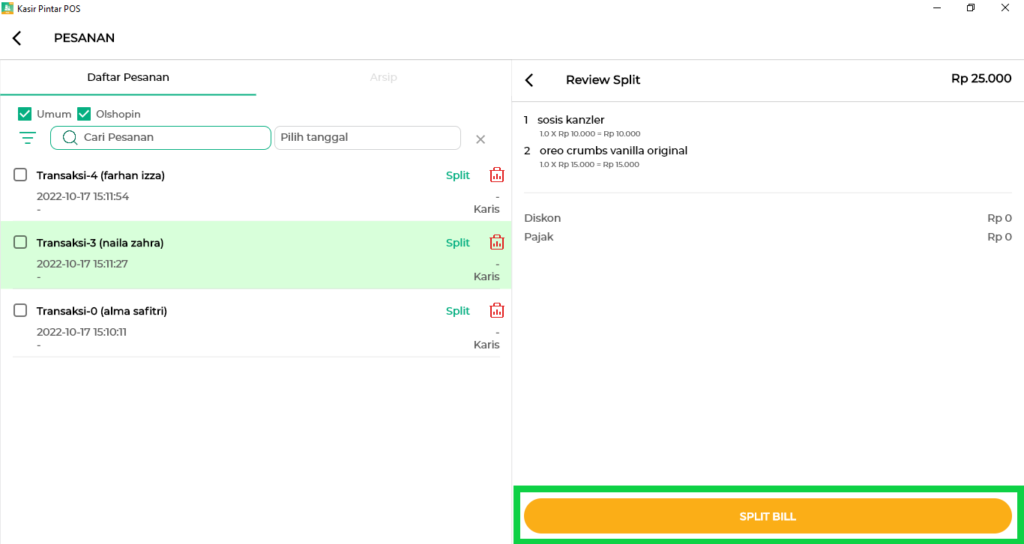
Task: Click the back arrow beside Review Split
Action: pyautogui.click(x=529, y=80)
